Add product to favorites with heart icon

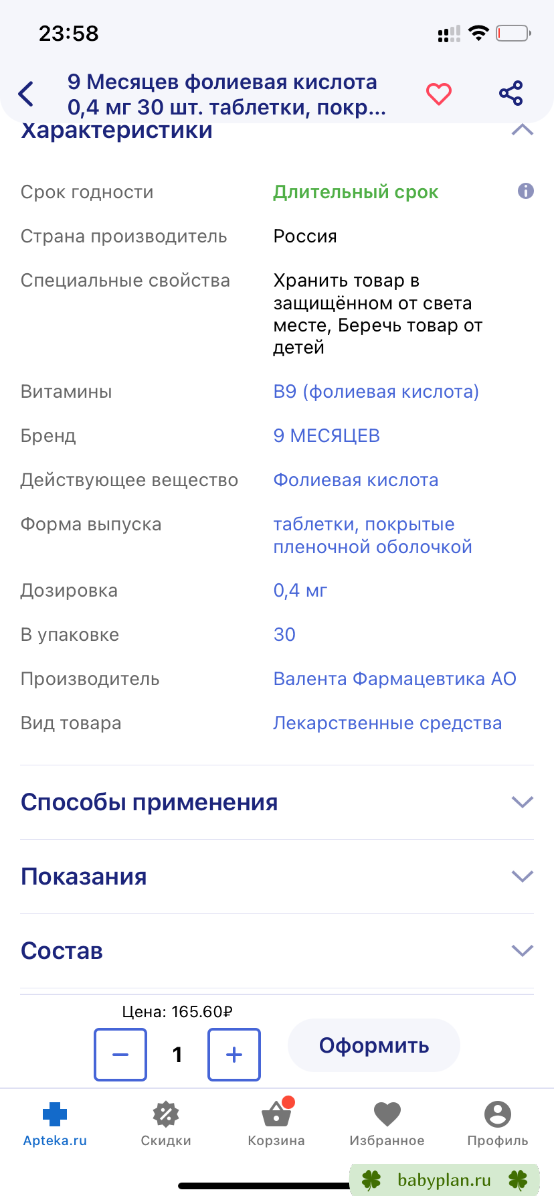[439, 94]
